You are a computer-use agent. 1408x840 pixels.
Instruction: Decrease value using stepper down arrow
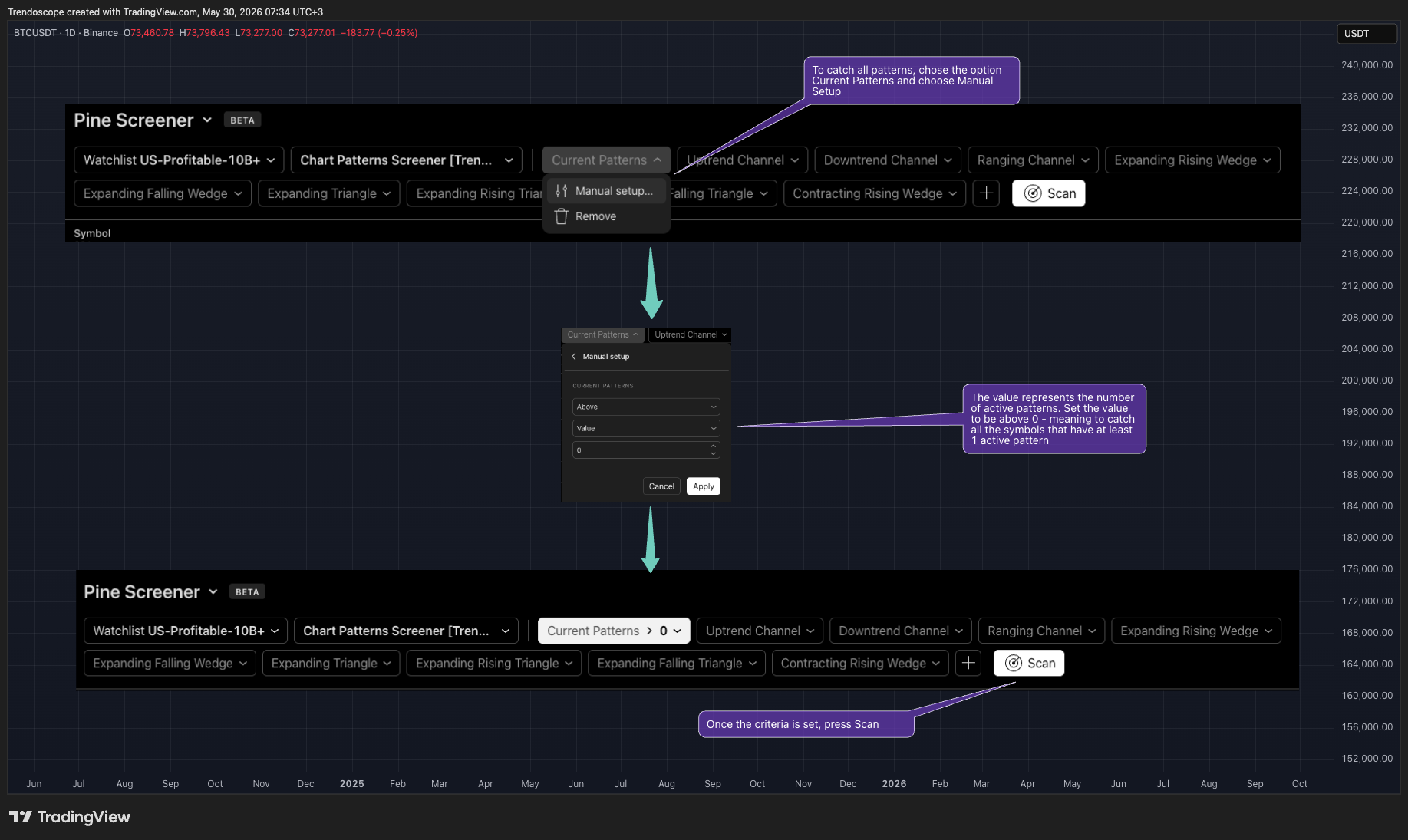[714, 454]
